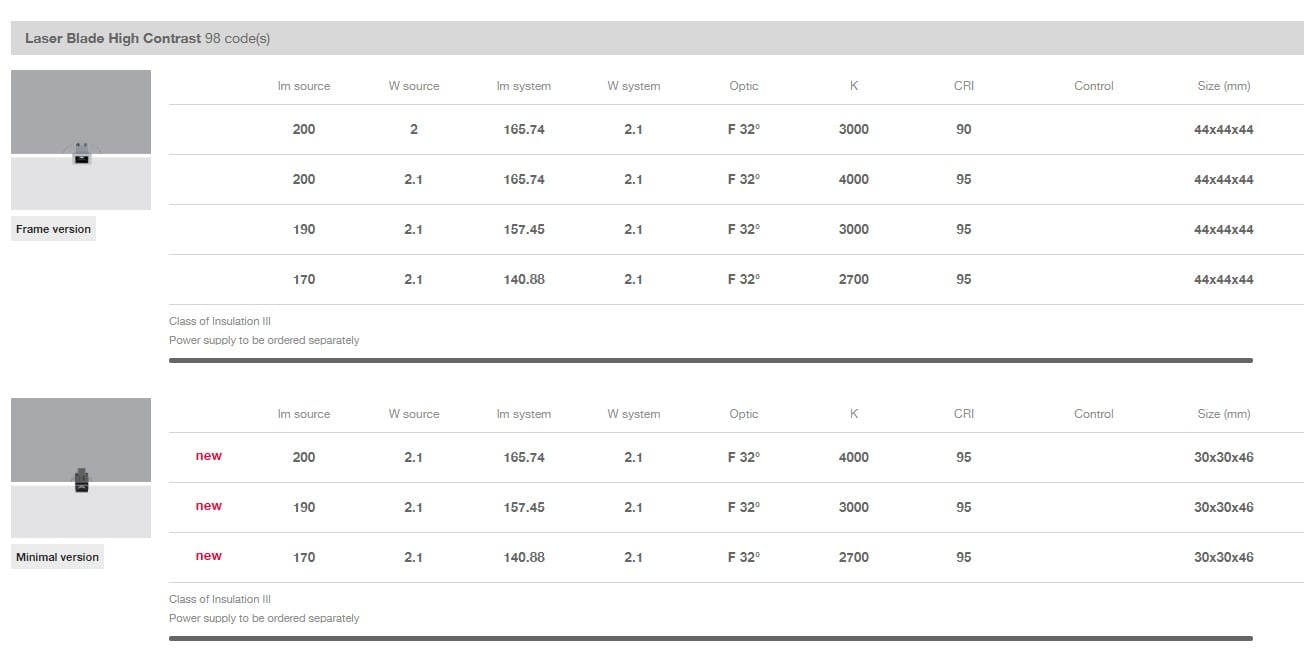Click the 'new' badge on the 200 lm row
This screenshot has height=654, width=1304.
coord(209,456)
